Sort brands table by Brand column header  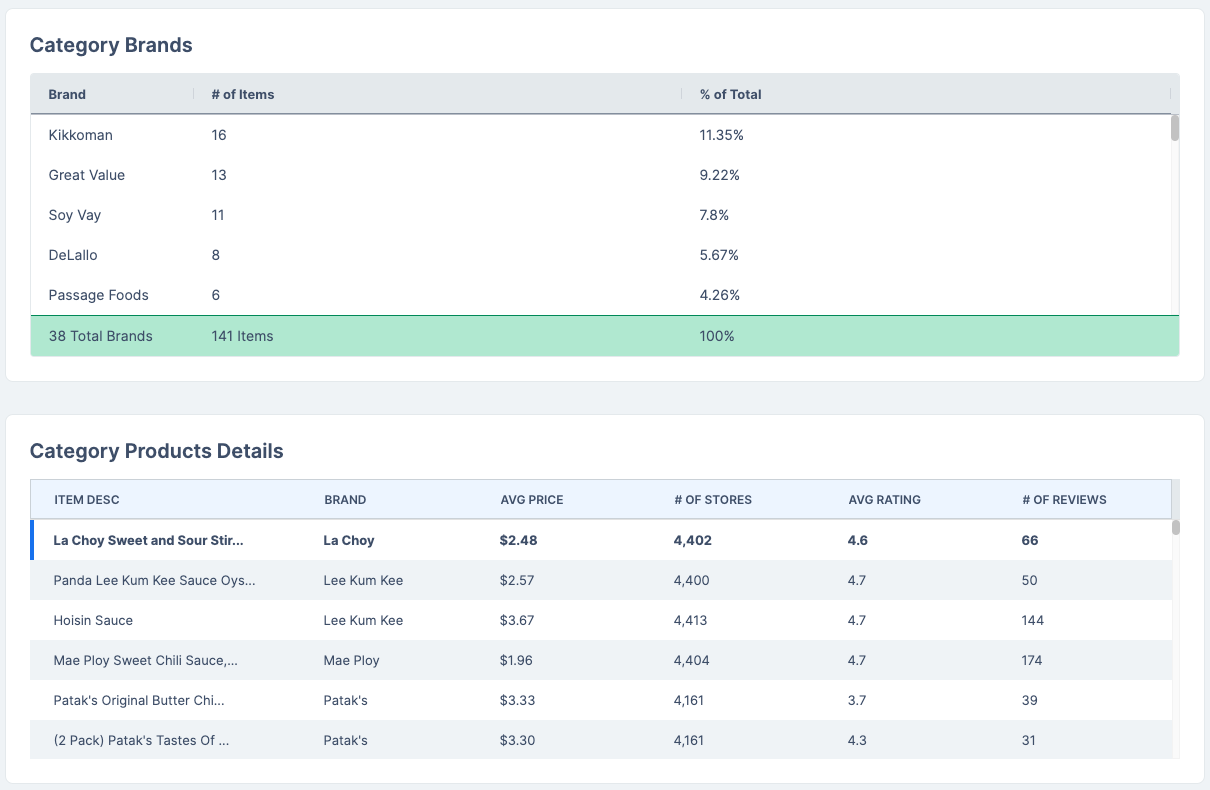coord(67,94)
